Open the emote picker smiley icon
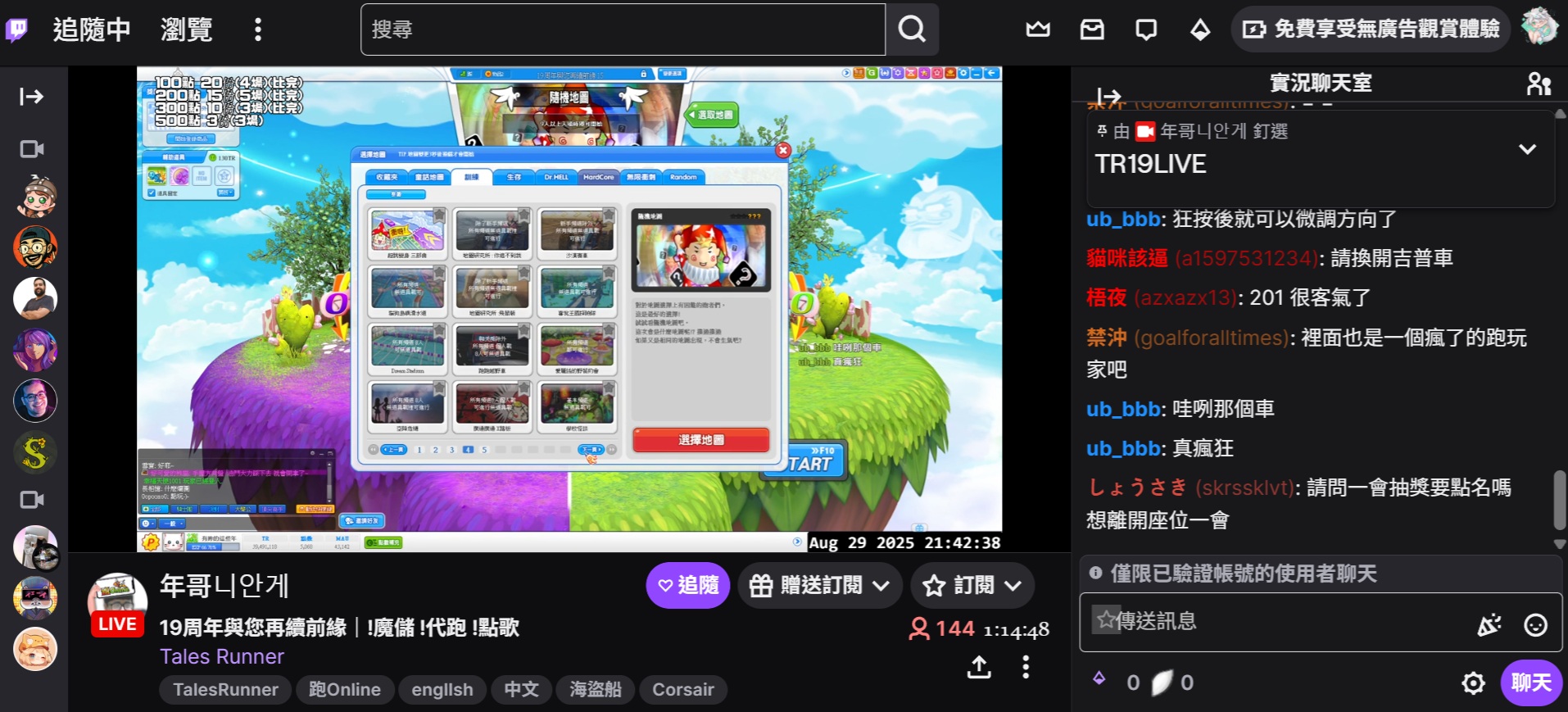 (x=1535, y=625)
